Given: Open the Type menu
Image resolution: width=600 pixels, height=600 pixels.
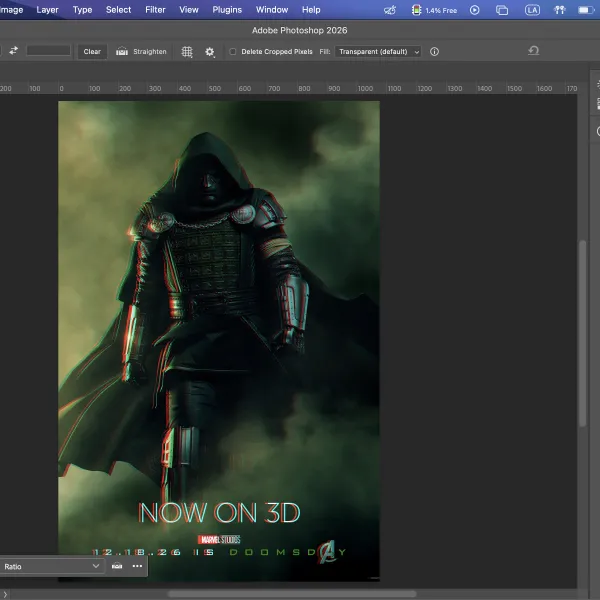Looking at the screenshot, I should (83, 10).
